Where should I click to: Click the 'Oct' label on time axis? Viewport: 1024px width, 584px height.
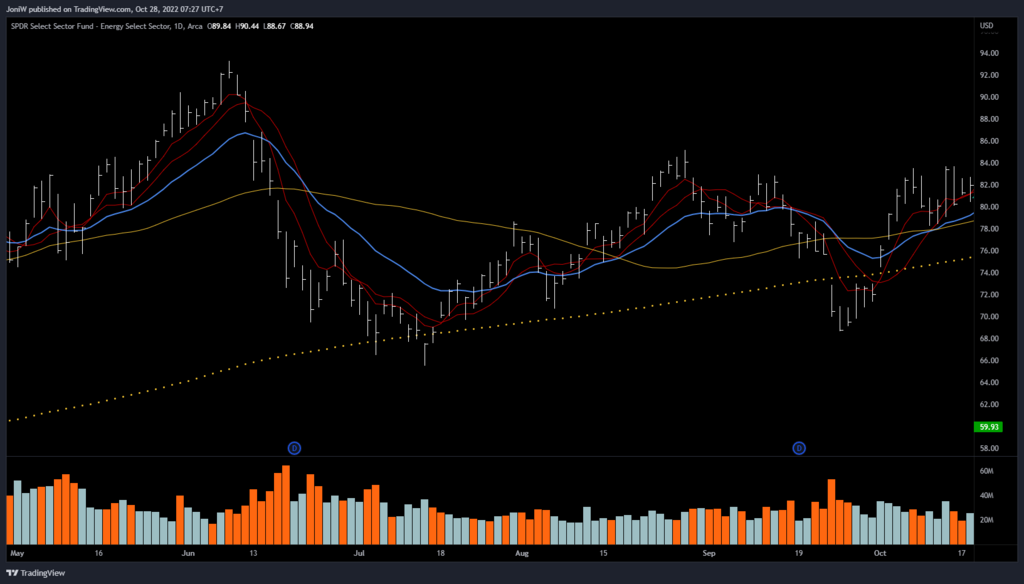click(x=880, y=552)
